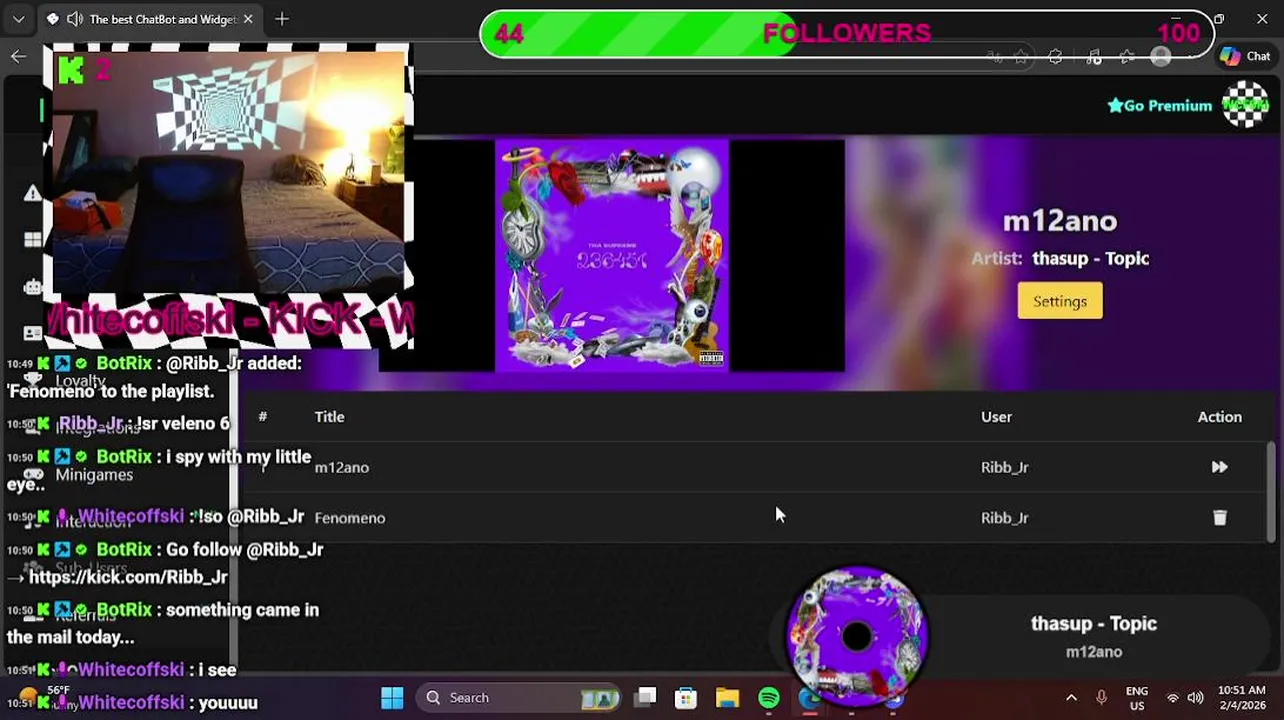
Task: Open the Wi-Fi network tray icon
Action: point(1173,698)
